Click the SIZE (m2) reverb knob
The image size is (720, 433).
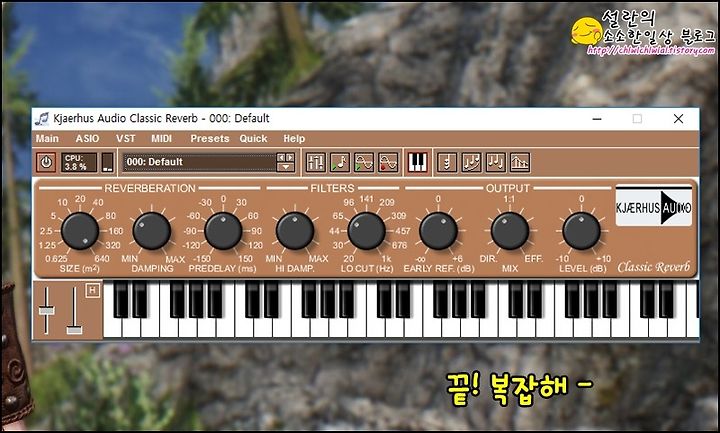(x=80, y=231)
